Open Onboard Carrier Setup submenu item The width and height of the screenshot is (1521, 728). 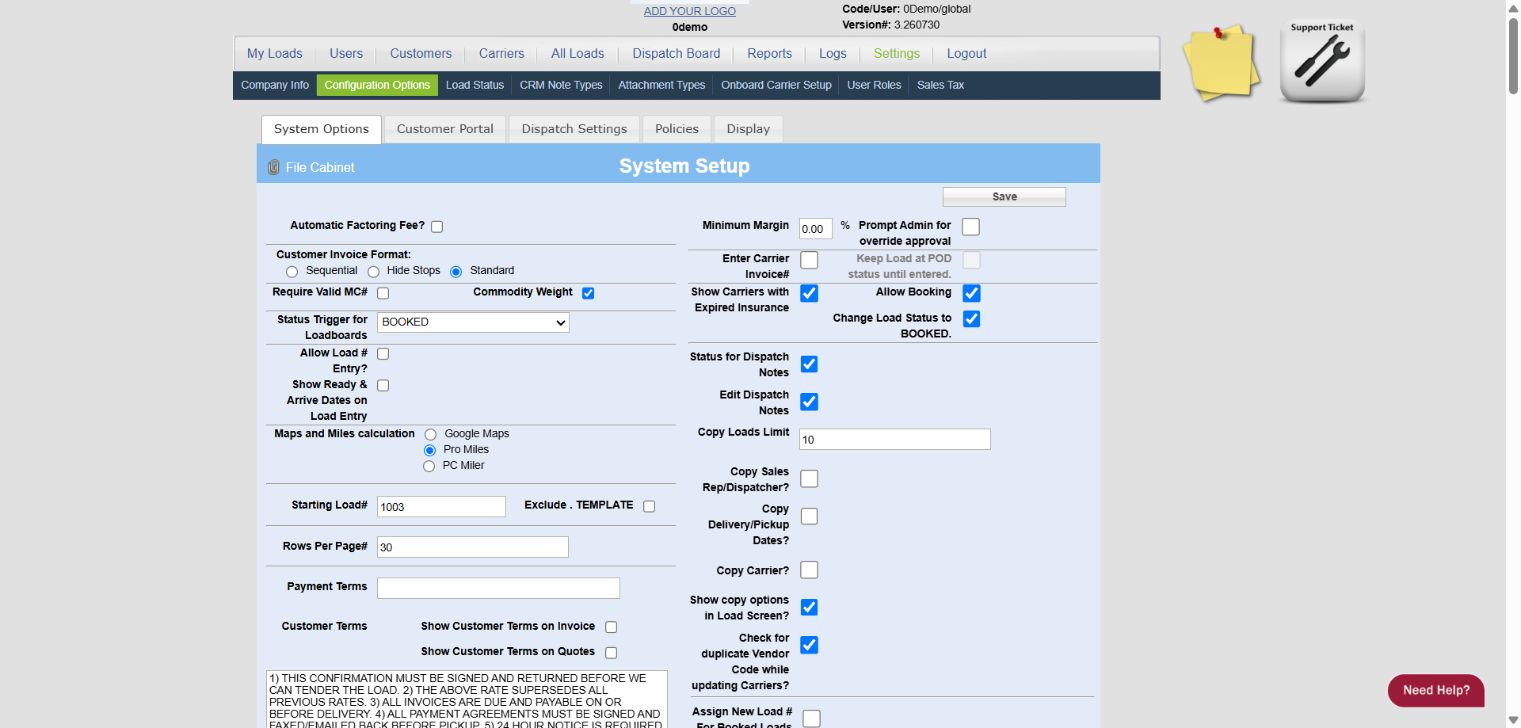[776, 85]
